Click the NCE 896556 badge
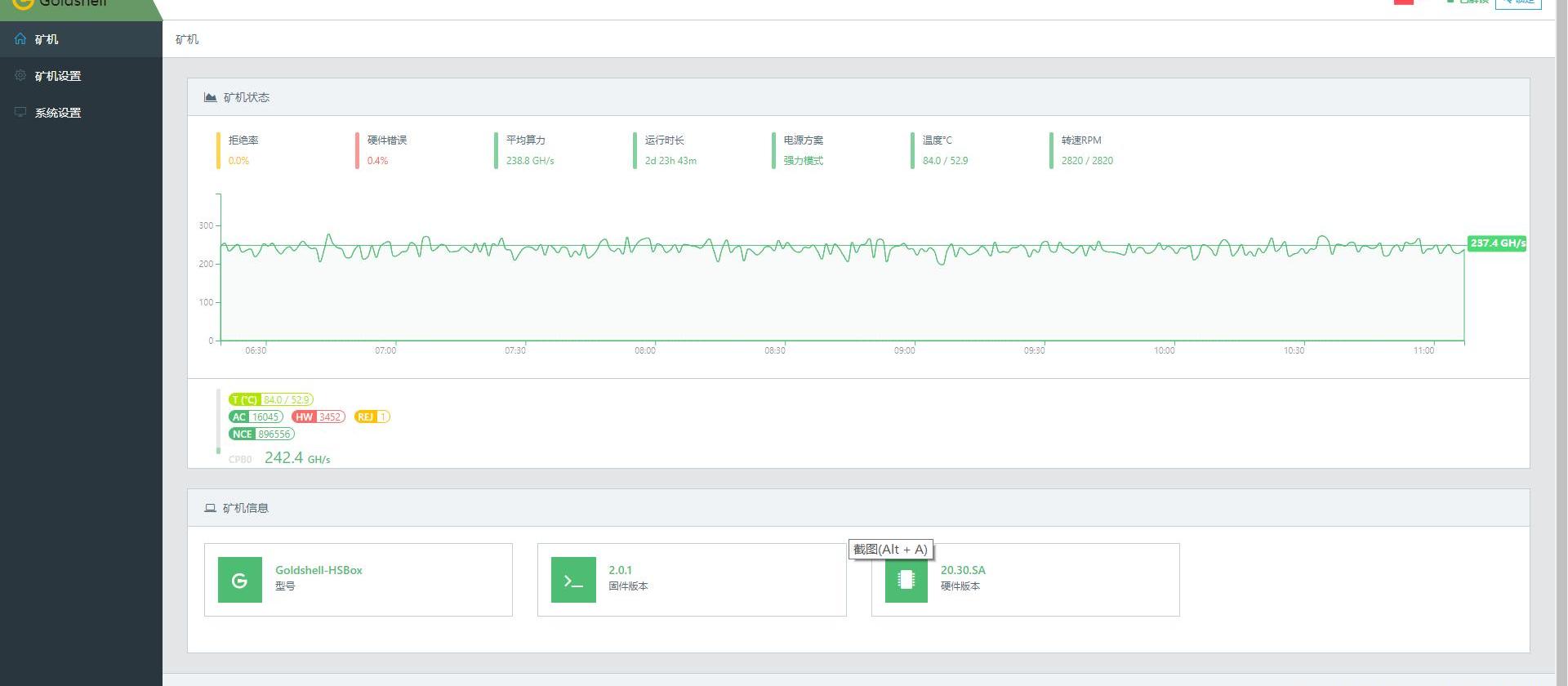The width and height of the screenshot is (1568, 686). tap(261, 434)
